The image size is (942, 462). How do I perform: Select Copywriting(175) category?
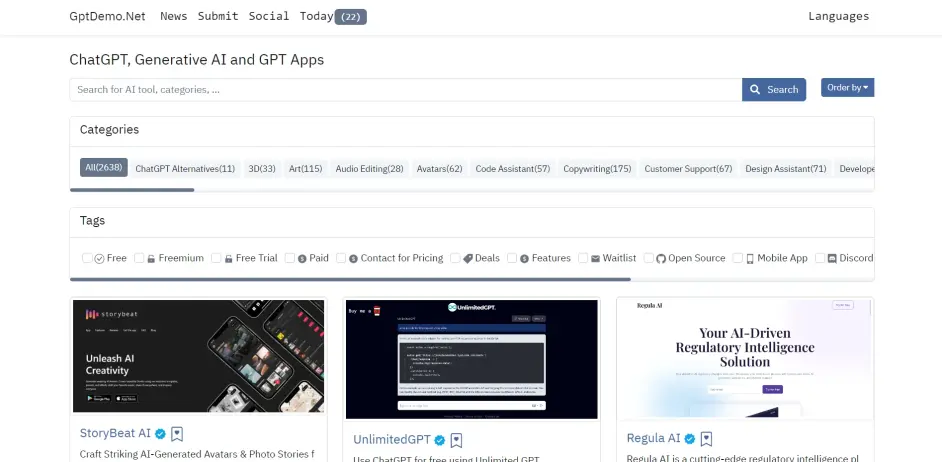[x=597, y=169]
